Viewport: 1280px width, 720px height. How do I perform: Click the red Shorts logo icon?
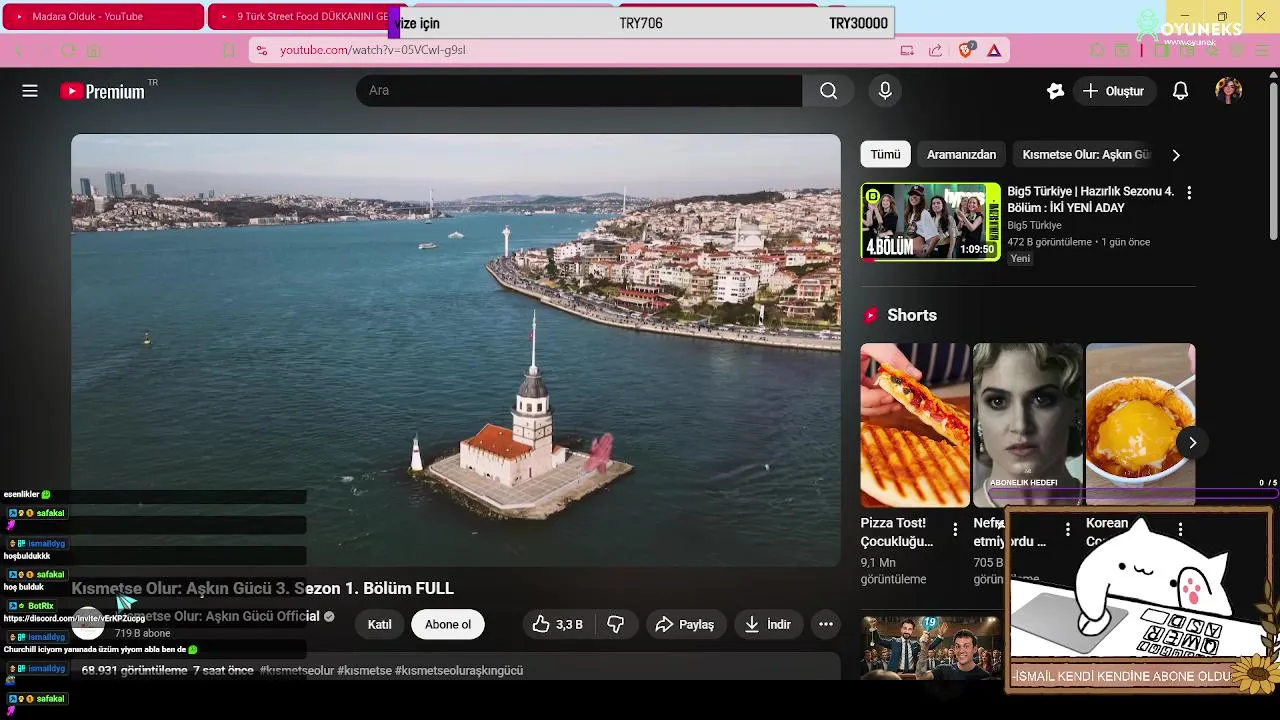click(x=870, y=315)
